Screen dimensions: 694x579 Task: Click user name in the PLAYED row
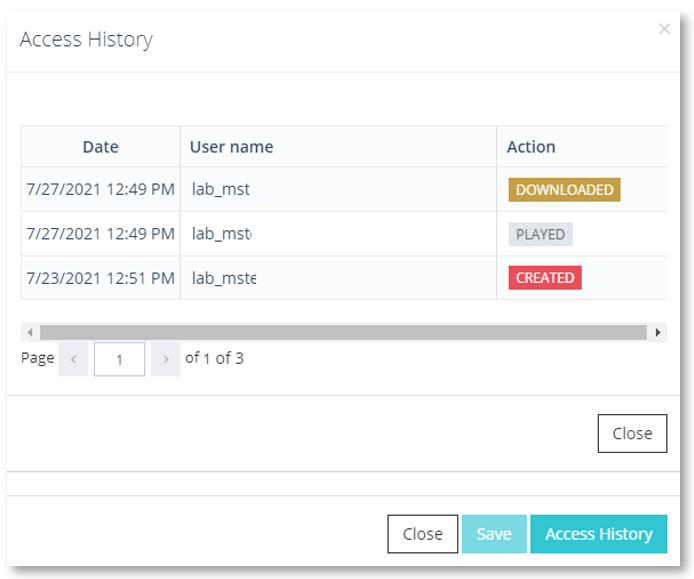(x=222, y=234)
